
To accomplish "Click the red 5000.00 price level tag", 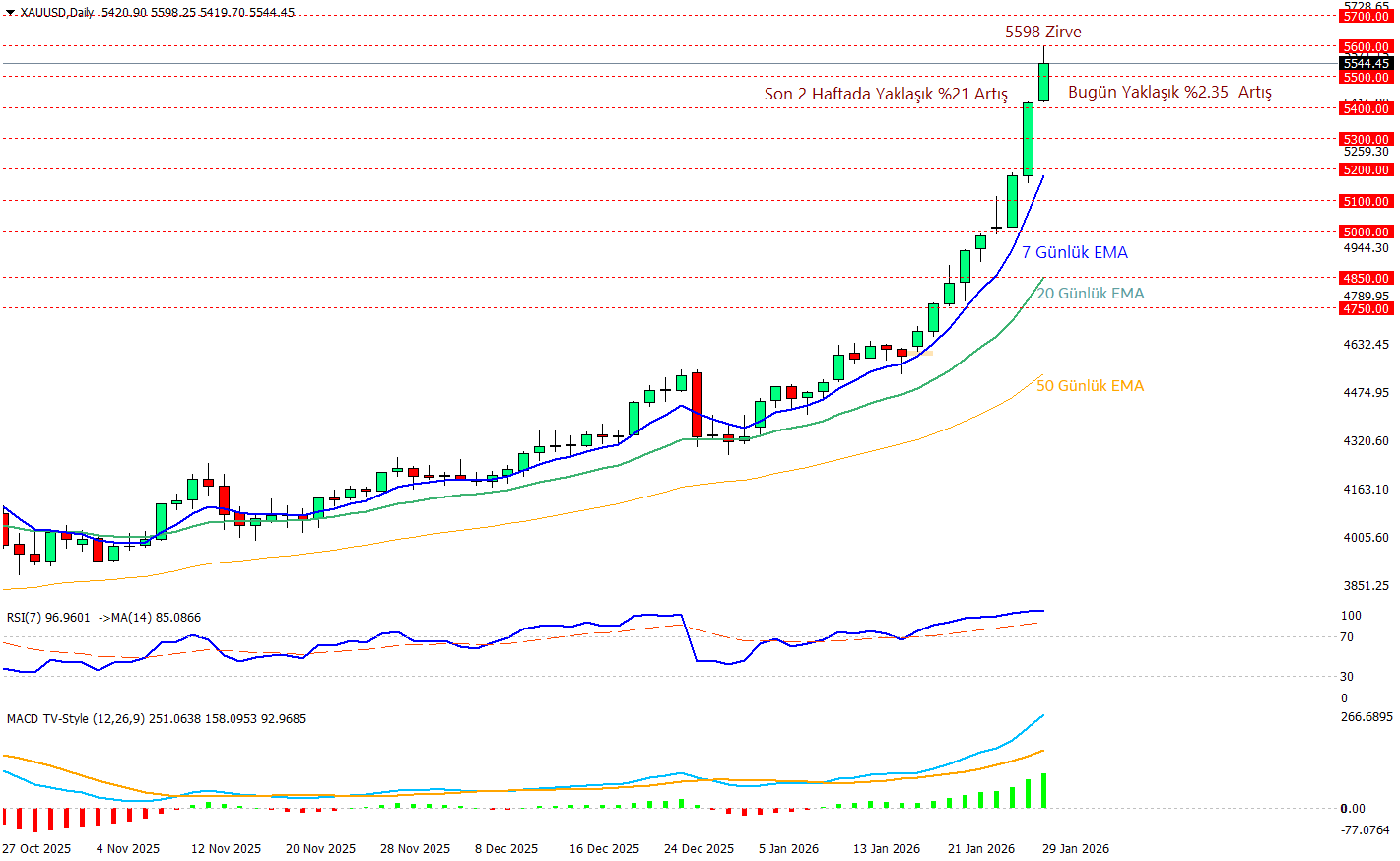I will coord(1366,232).
